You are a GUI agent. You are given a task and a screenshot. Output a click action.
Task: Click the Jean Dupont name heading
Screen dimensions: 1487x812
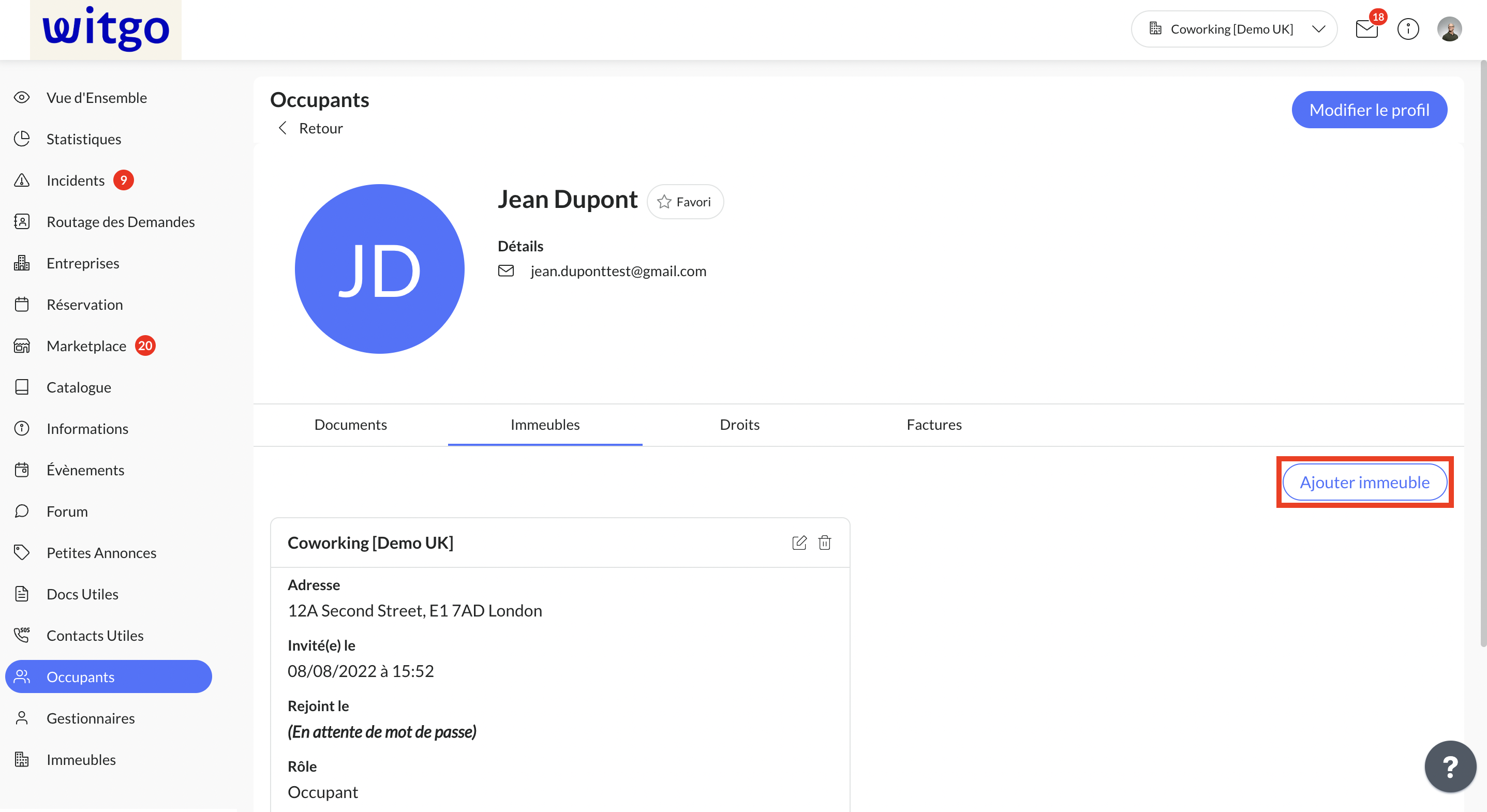point(568,200)
